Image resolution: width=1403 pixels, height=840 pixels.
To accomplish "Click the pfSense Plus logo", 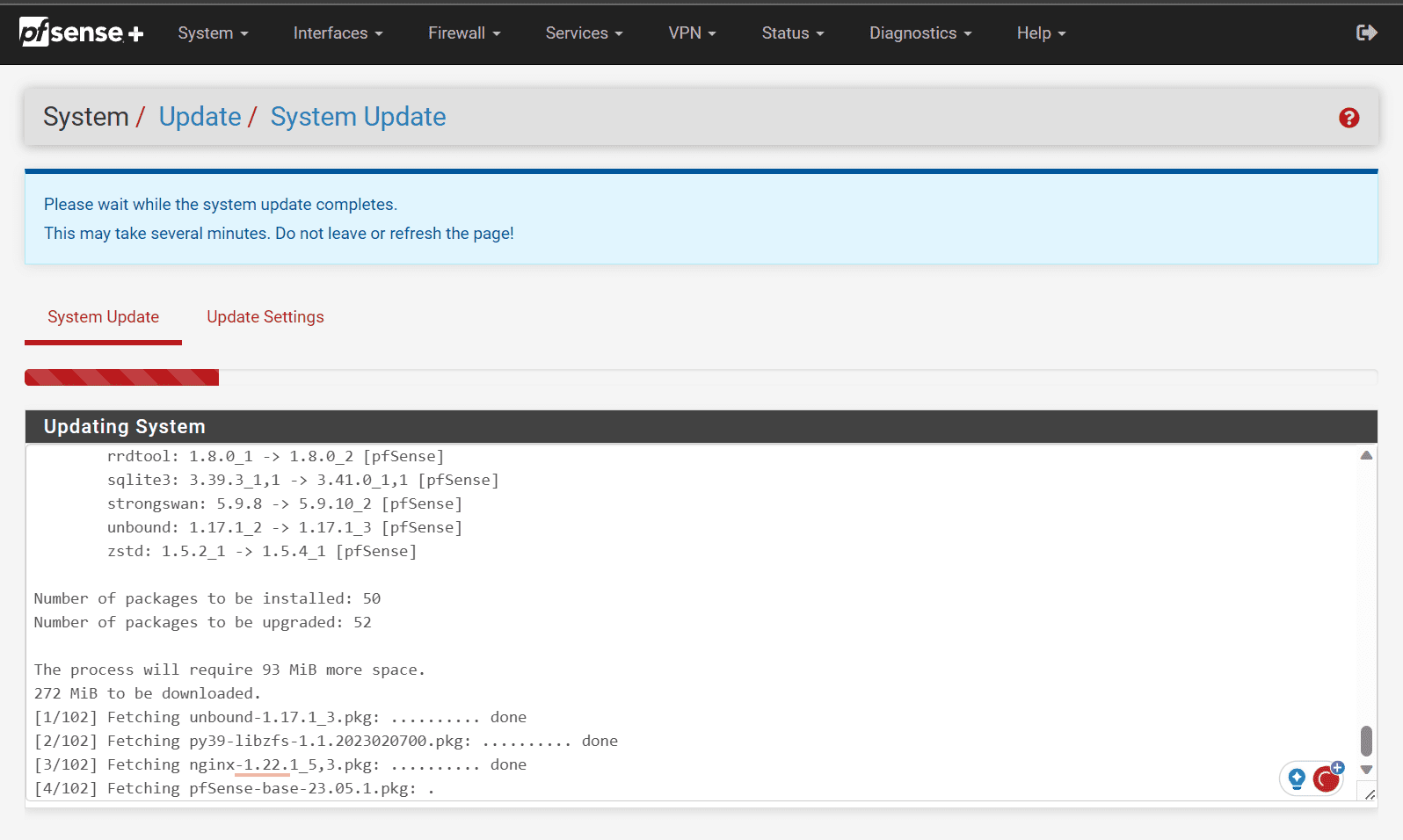I will click(x=81, y=33).
